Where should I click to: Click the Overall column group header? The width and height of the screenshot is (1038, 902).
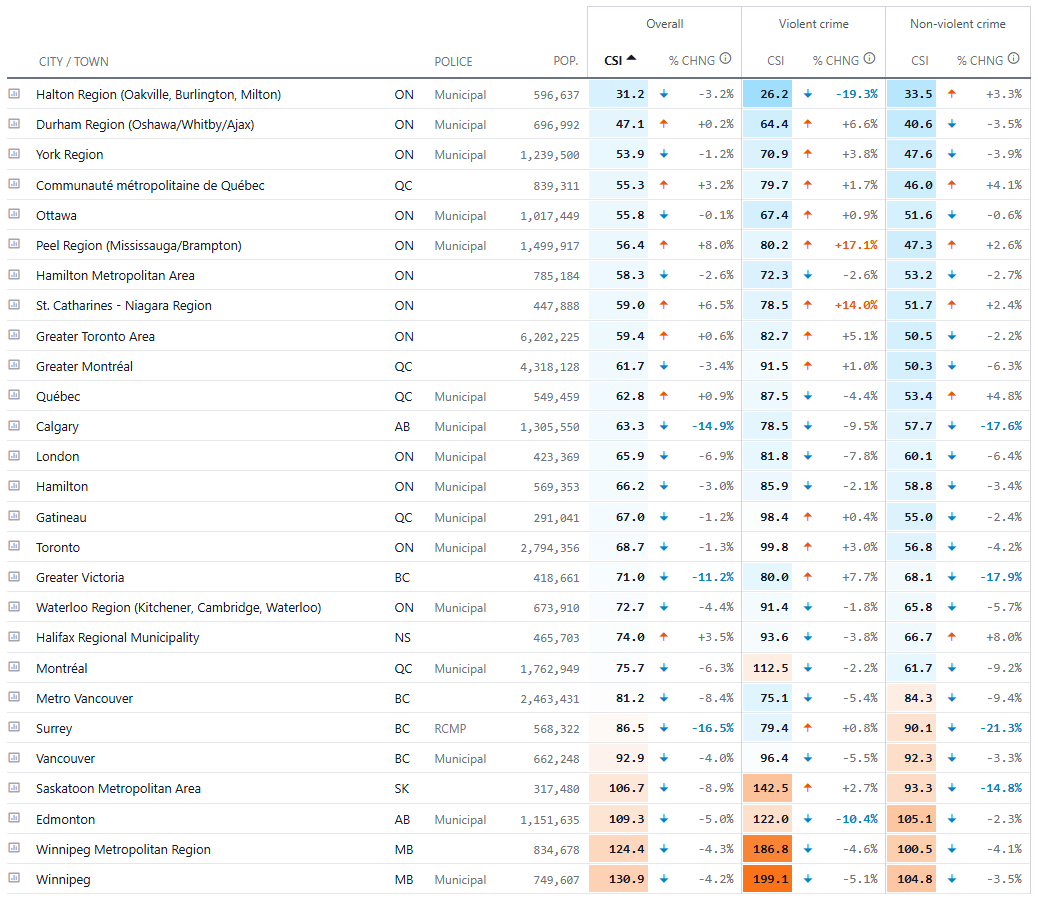[665, 24]
